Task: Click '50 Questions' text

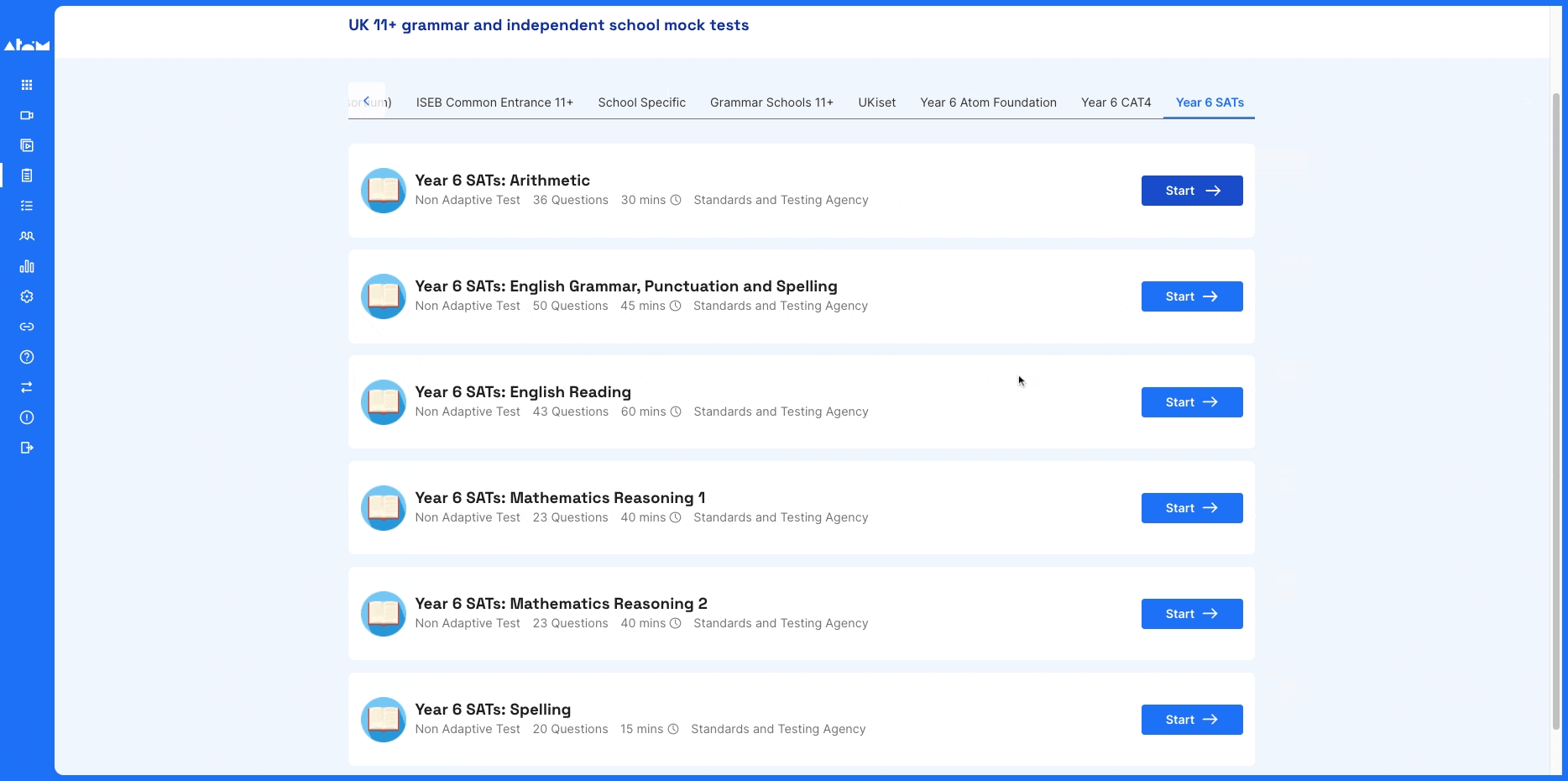Action: point(571,306)
